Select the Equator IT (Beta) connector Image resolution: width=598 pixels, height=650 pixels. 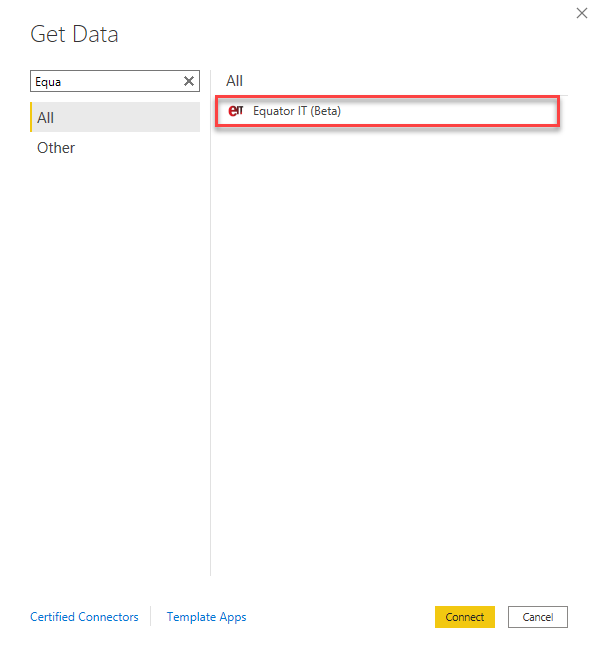point(387,111)
